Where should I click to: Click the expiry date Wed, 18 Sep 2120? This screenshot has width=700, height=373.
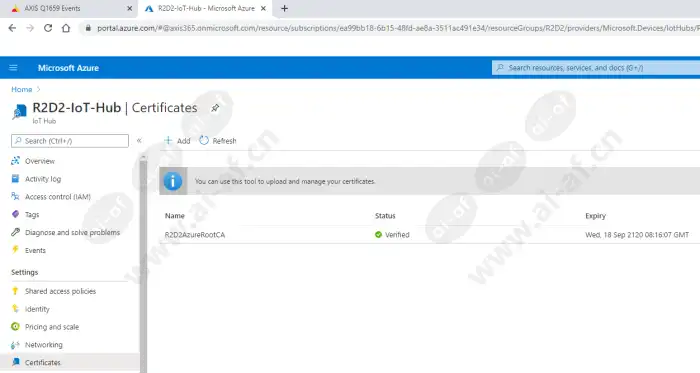pyautogui.click(x=637, y=235)
